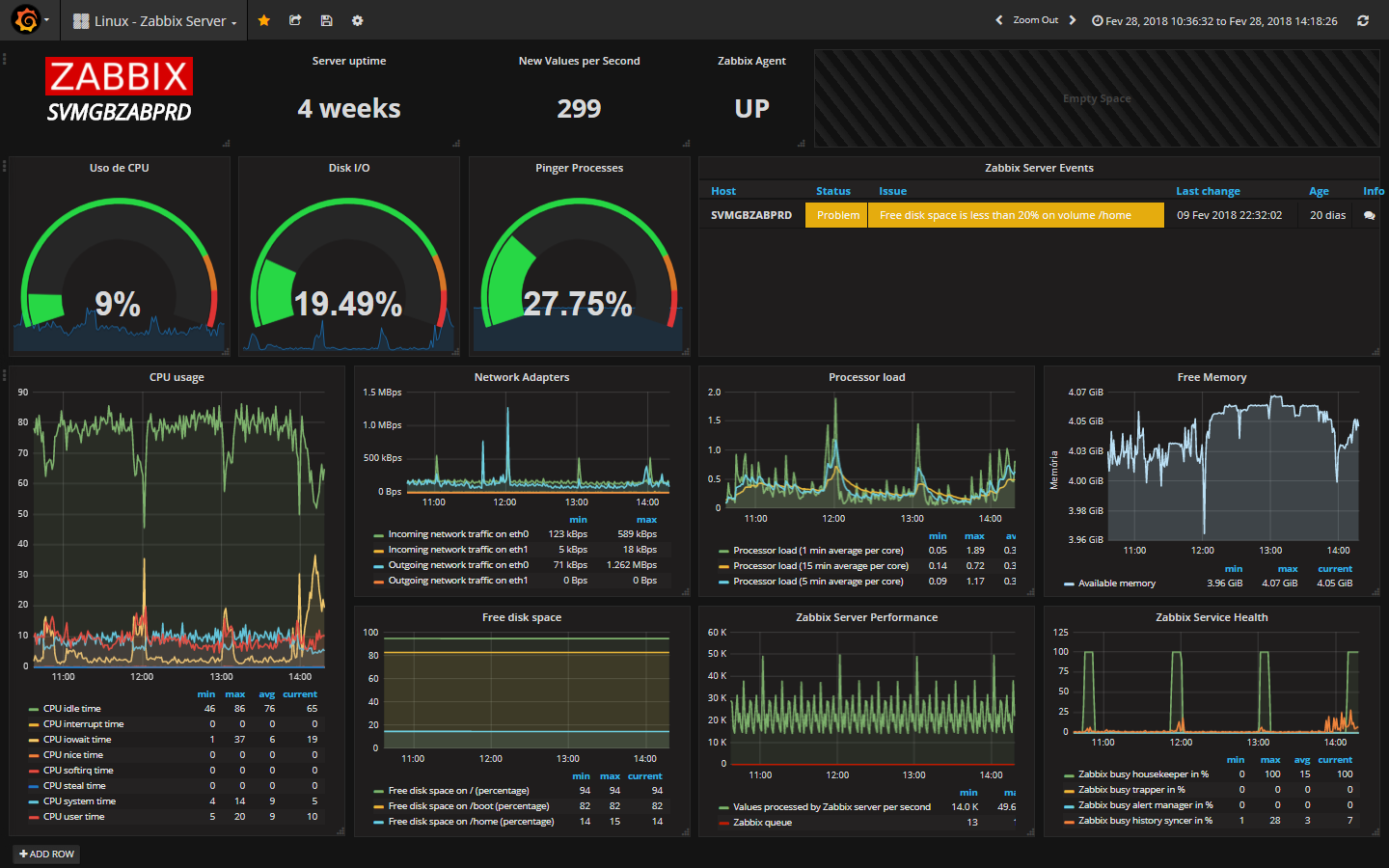Toggle CPU idle time series in legend
The height and width of the screenshot is (868, 1389).
(71, 709)
